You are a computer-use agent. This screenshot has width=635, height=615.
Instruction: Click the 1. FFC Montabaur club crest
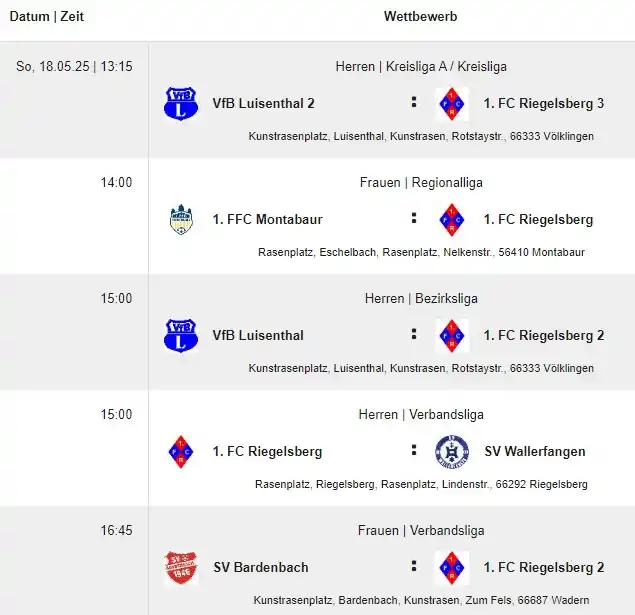[x=181, y=219]
